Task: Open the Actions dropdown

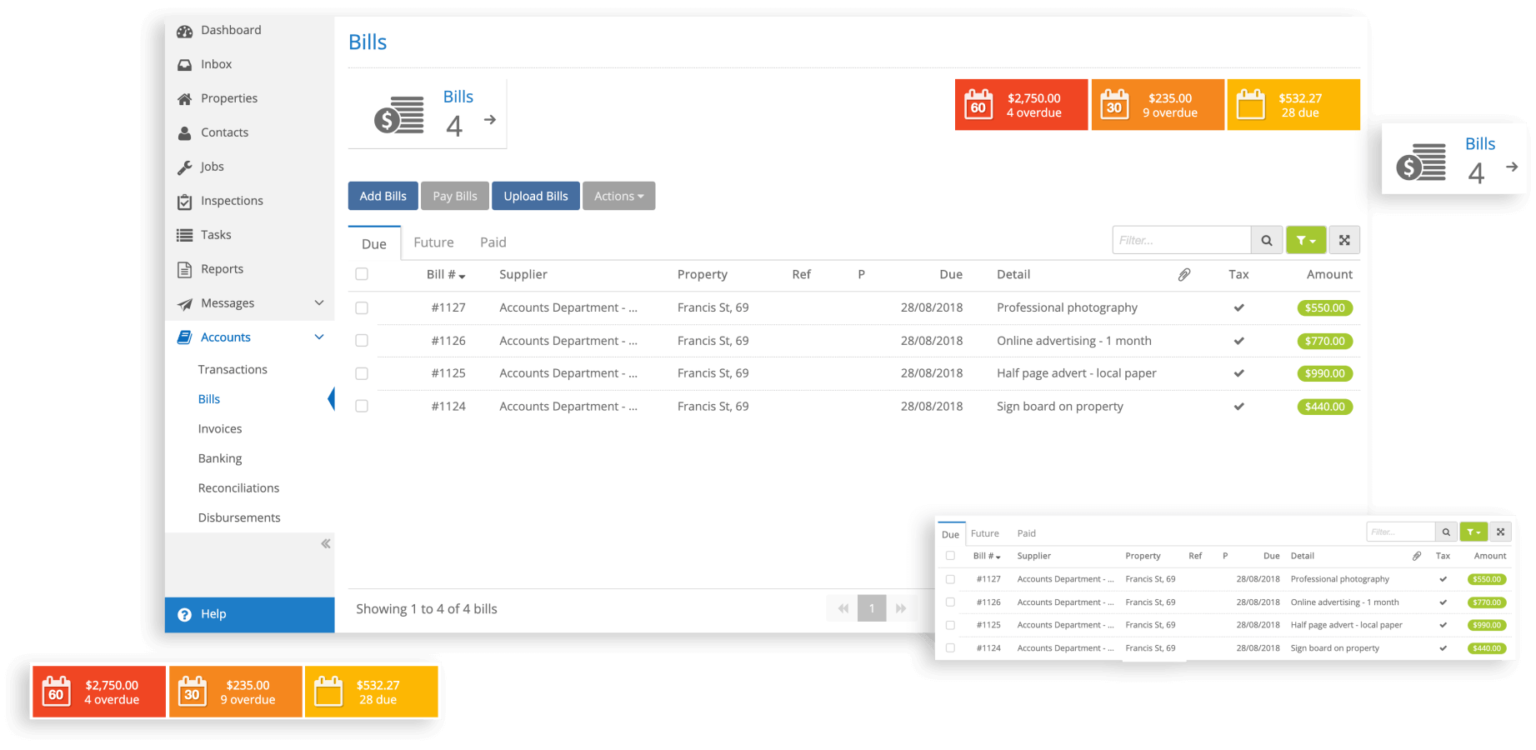Action: click(x=618, y=195)
